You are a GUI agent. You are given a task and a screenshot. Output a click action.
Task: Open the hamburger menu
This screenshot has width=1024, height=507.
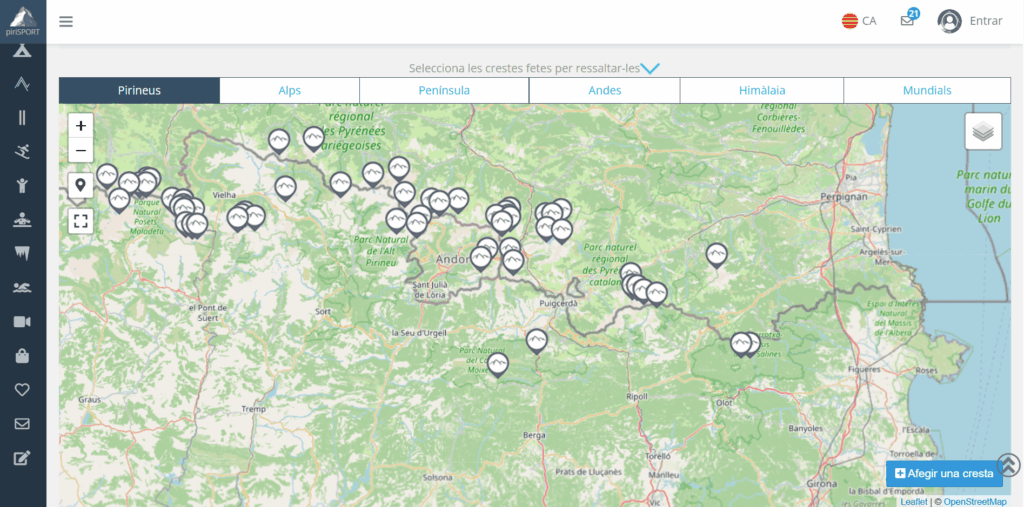[66, 22]
